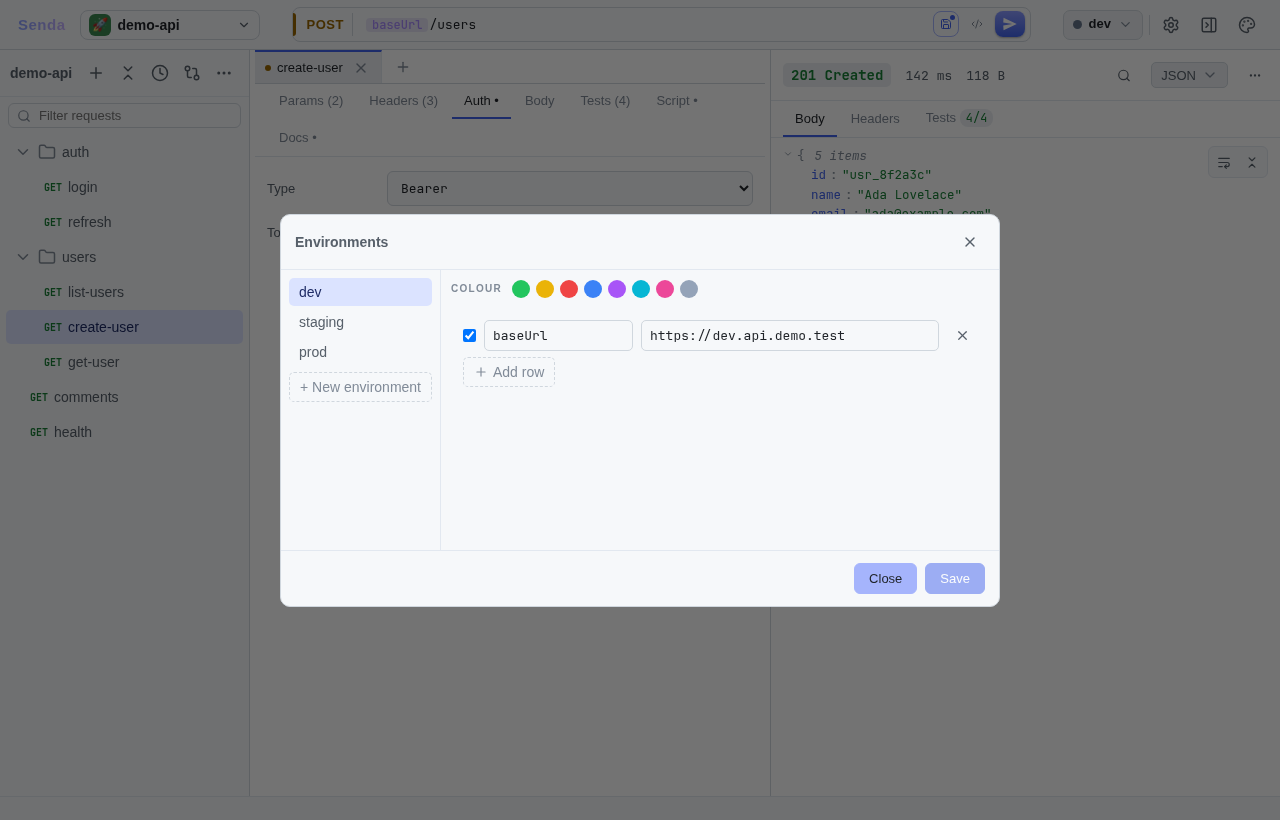
Task: Open a new request tab
Action: tap(403, 67)
